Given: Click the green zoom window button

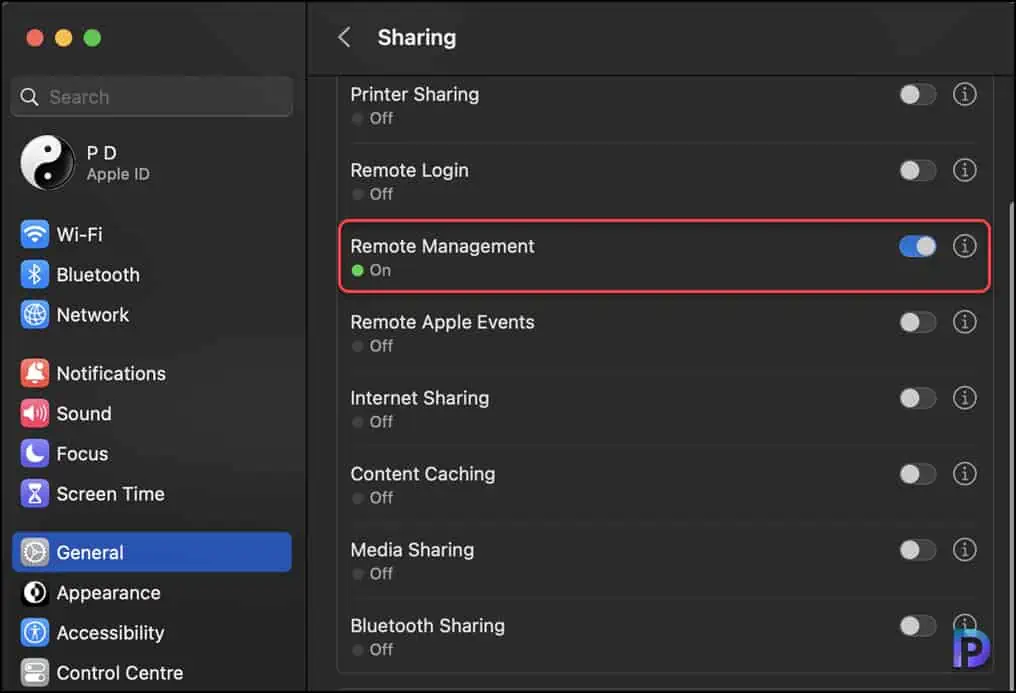Looking at the screenshot, I should tap(92, 38).
